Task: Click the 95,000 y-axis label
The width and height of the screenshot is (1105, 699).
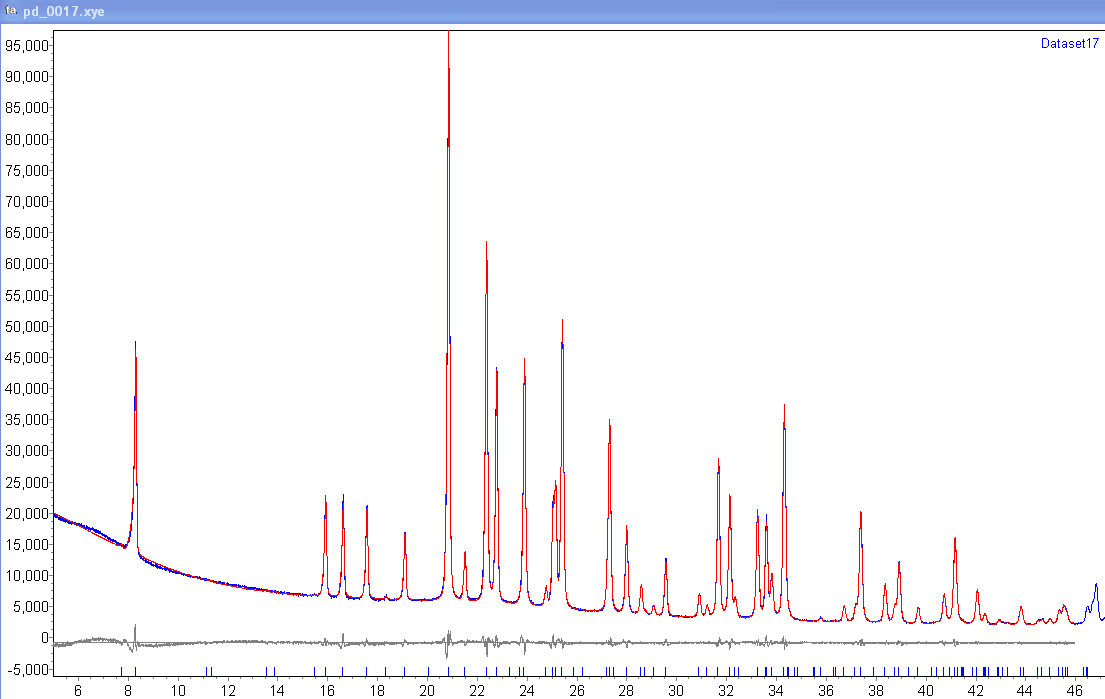Action: (27, 46)
